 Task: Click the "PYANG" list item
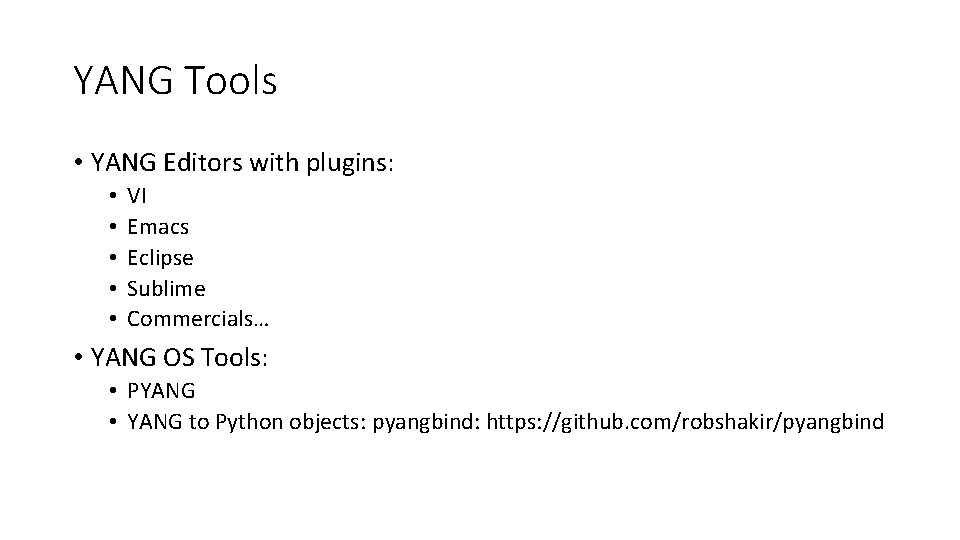pyautogui.click(x=161, y=391)
